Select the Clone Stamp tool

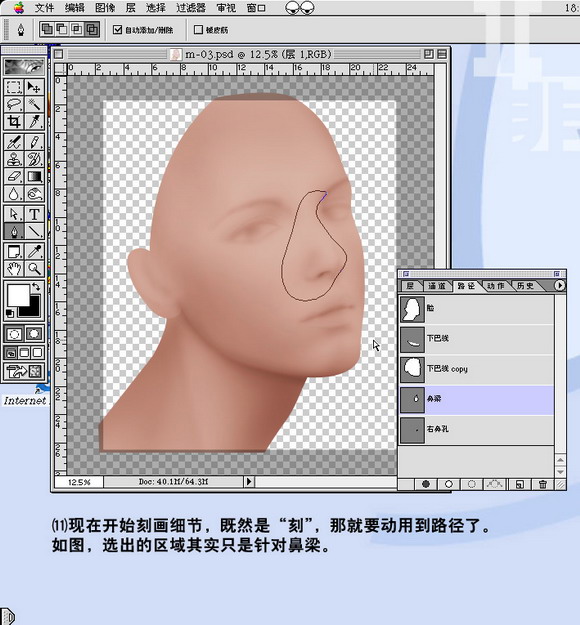pos(14,159)
